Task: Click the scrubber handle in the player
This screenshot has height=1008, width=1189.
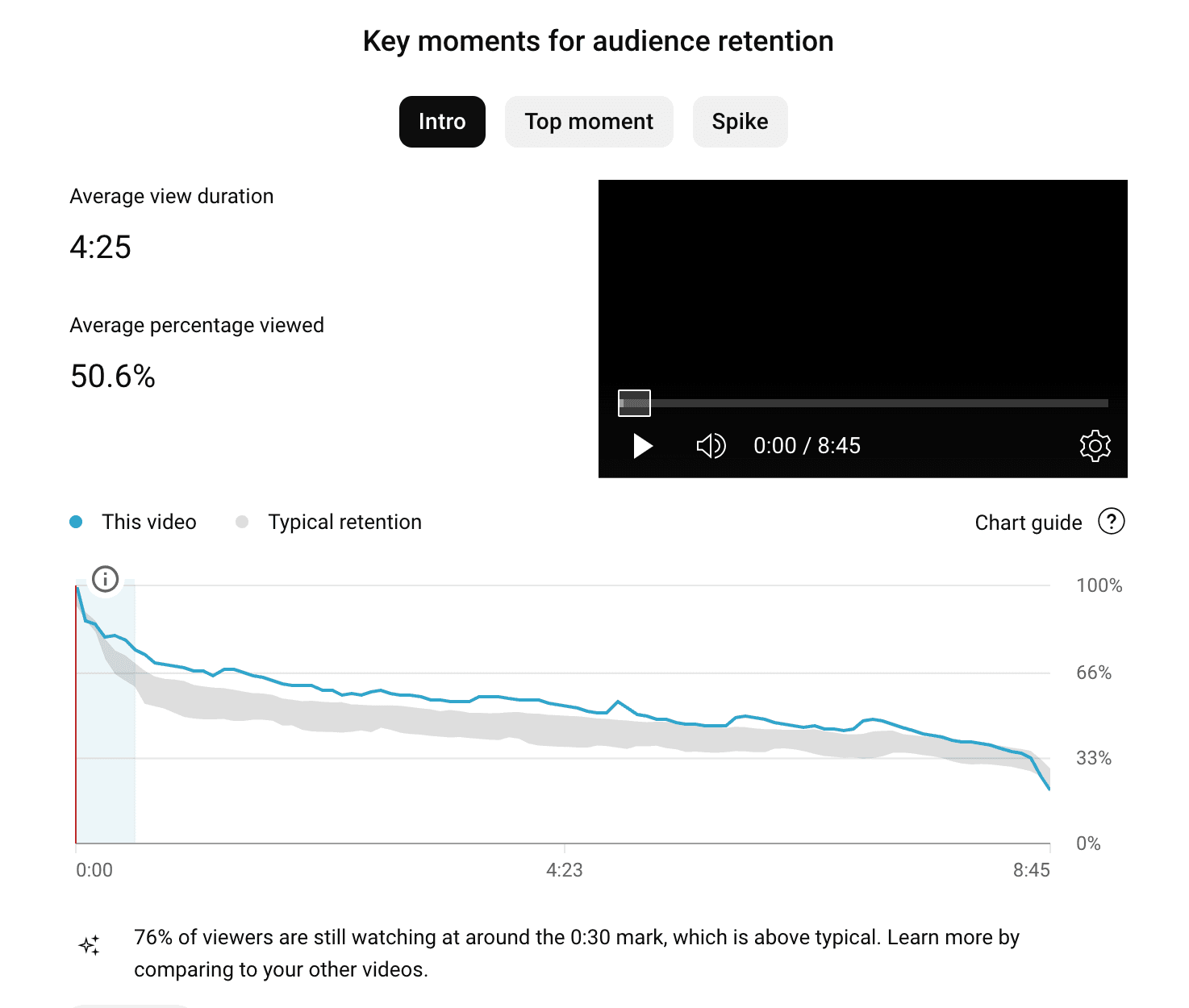Action: [634, 402]
